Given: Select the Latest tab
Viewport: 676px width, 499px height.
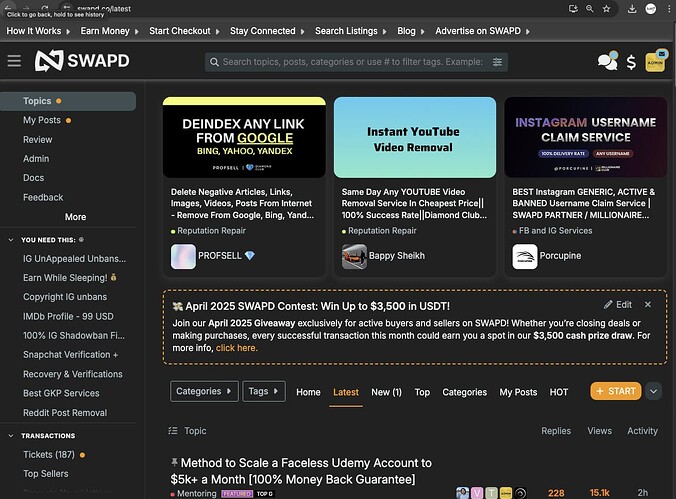Looking at the screenshot, I should point(346,392).
